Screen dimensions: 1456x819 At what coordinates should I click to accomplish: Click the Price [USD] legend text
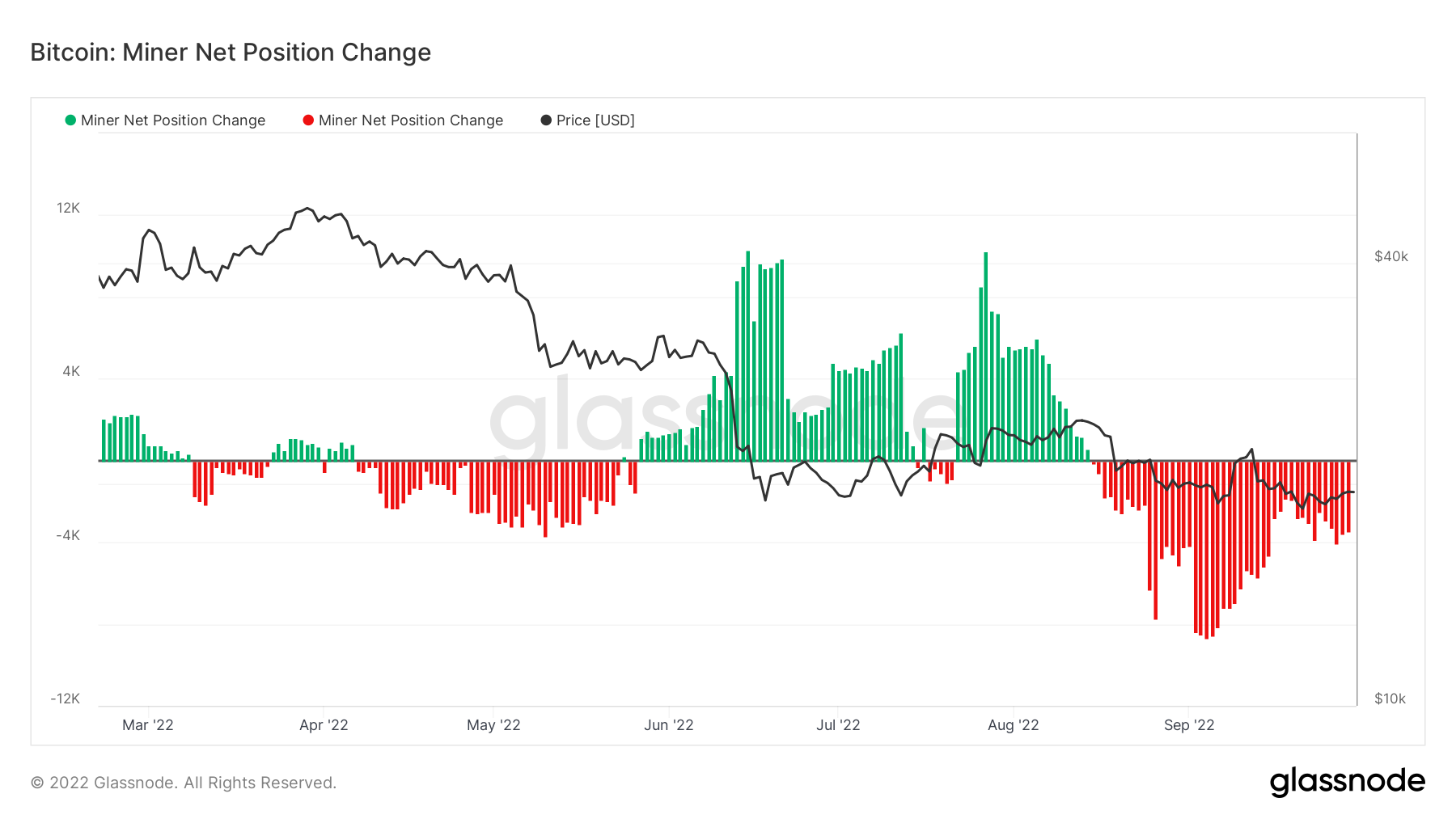pos(595,120)
